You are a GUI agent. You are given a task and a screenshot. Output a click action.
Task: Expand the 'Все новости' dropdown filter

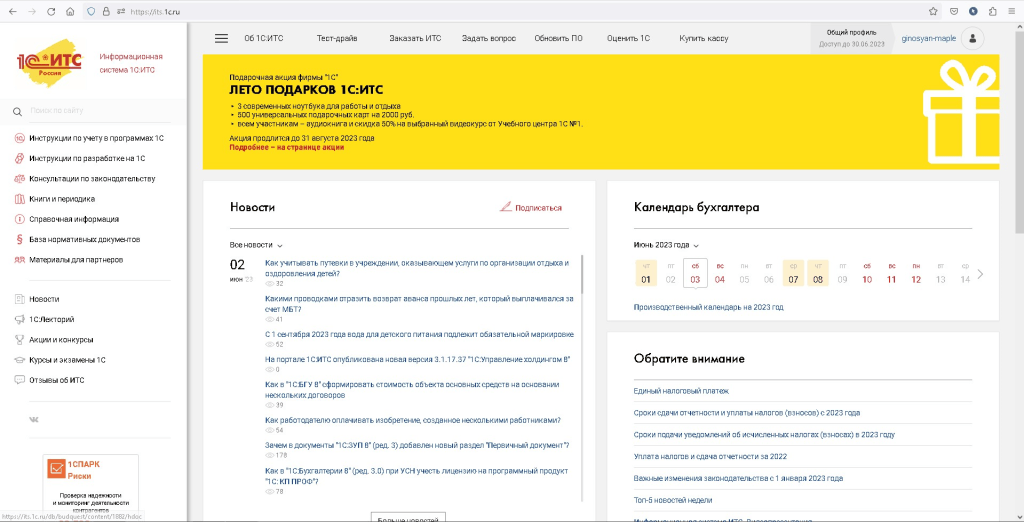click(x=256, y=245)
